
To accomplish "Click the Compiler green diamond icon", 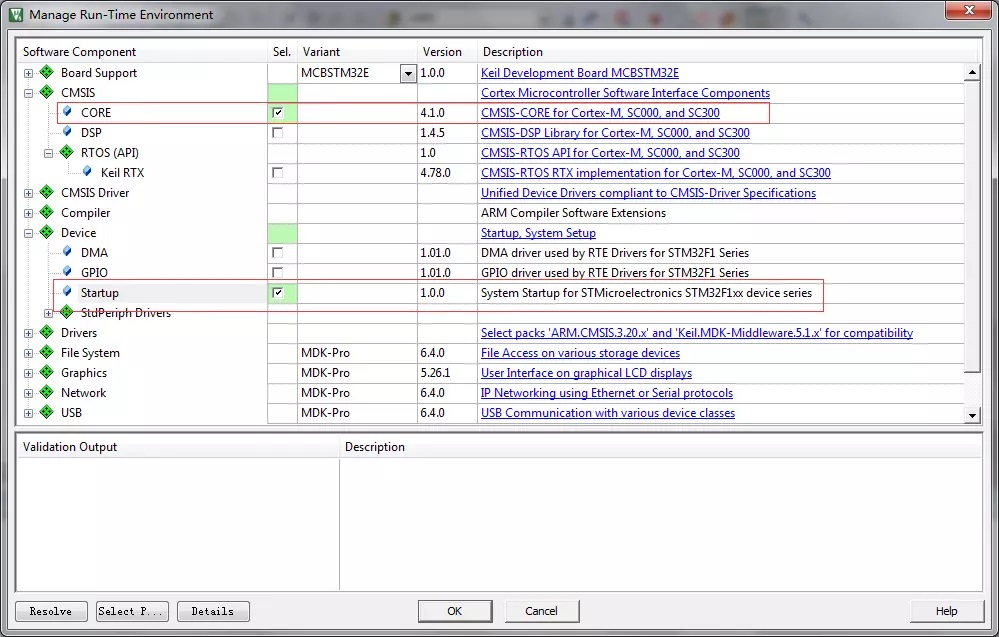I will [47, 212].
